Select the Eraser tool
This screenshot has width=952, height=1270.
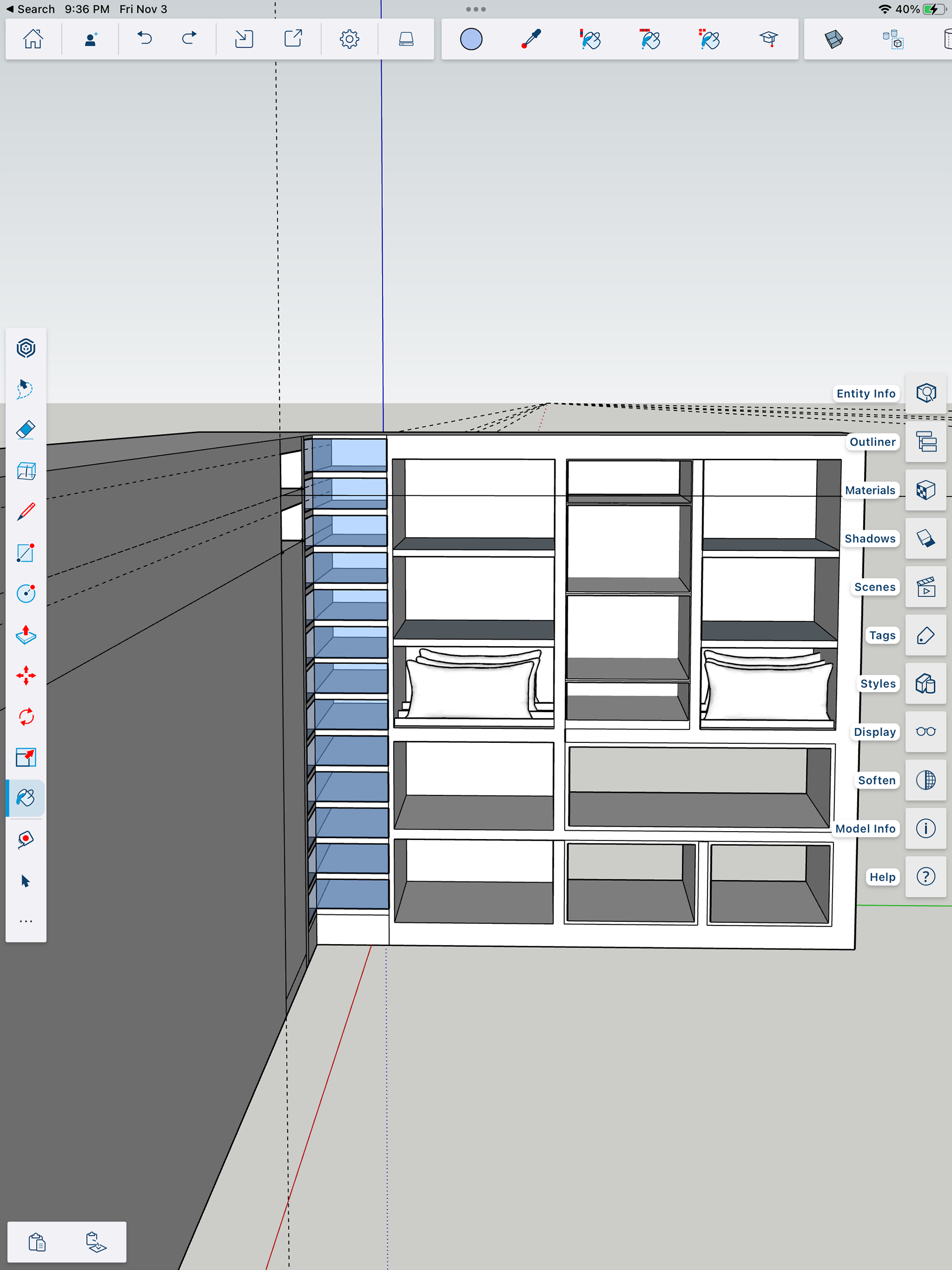pos(26,429)
